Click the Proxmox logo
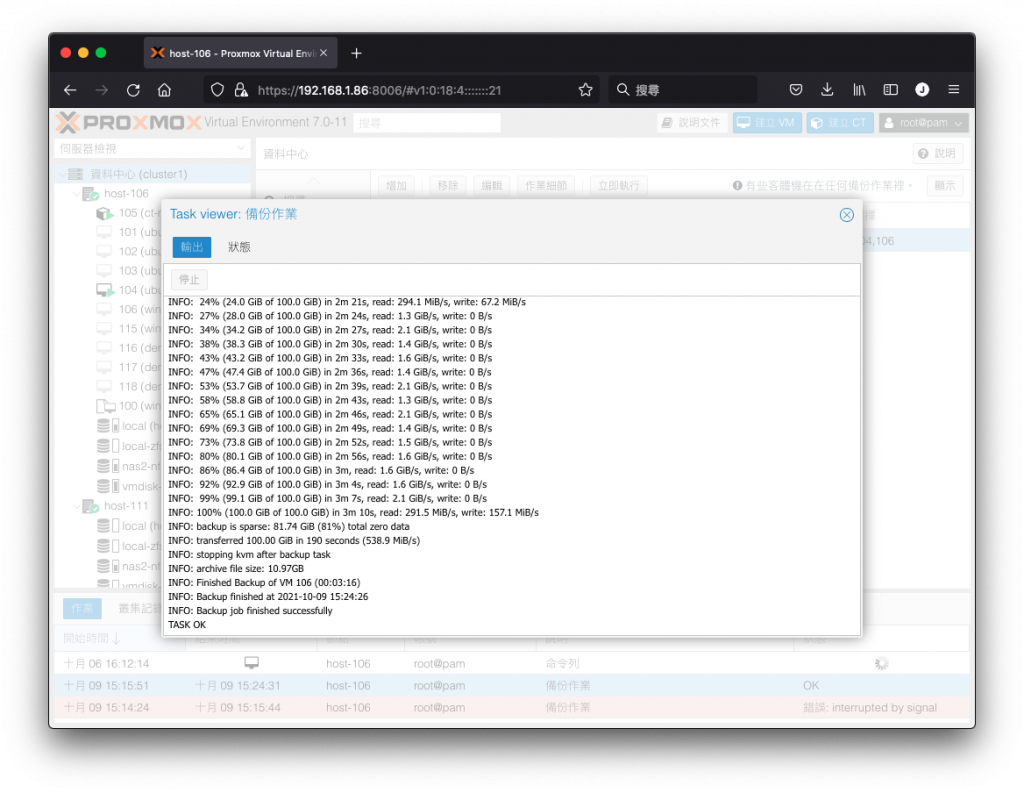 pos(128,123)
